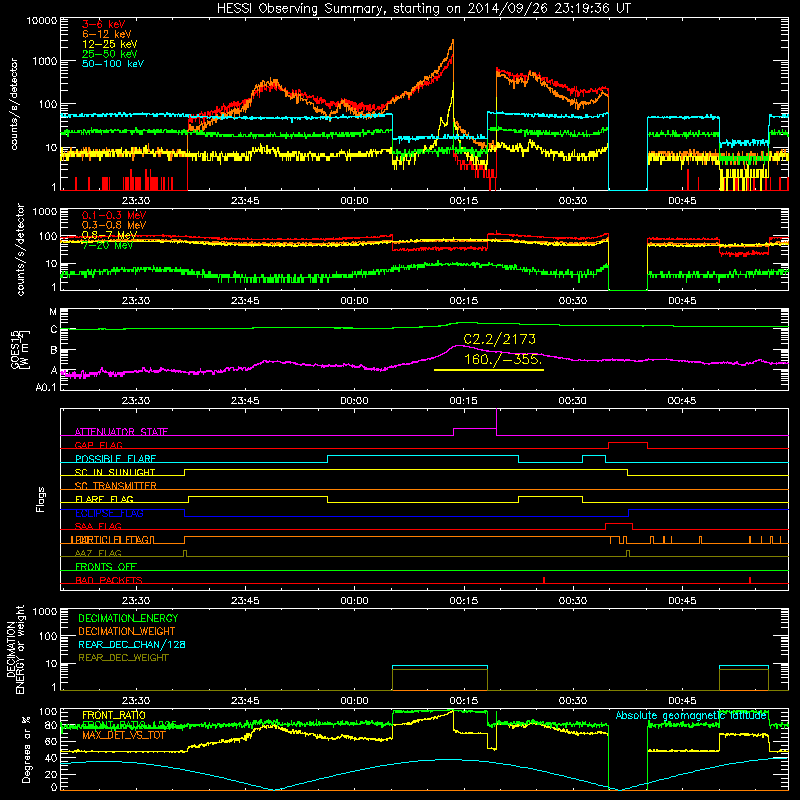Click the DECIMATION_ENERGY legend label
Screen dimensions: 800x800
(x=128, y=618)
